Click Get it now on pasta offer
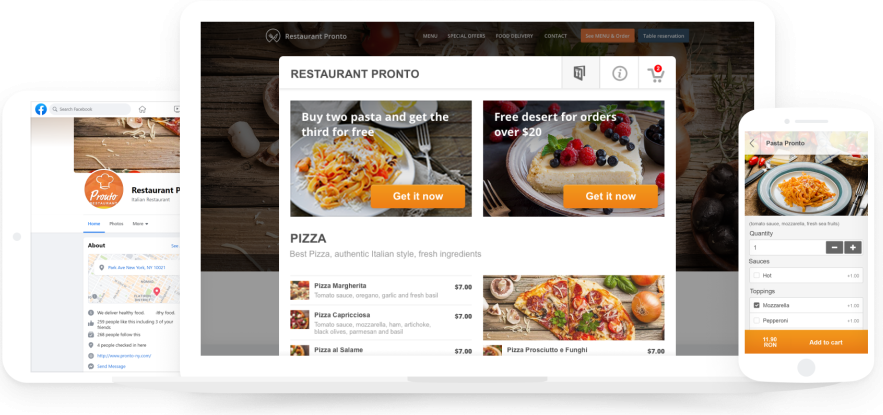The width and height of the screenshot is (883, 415). click(x=418, y=197)
